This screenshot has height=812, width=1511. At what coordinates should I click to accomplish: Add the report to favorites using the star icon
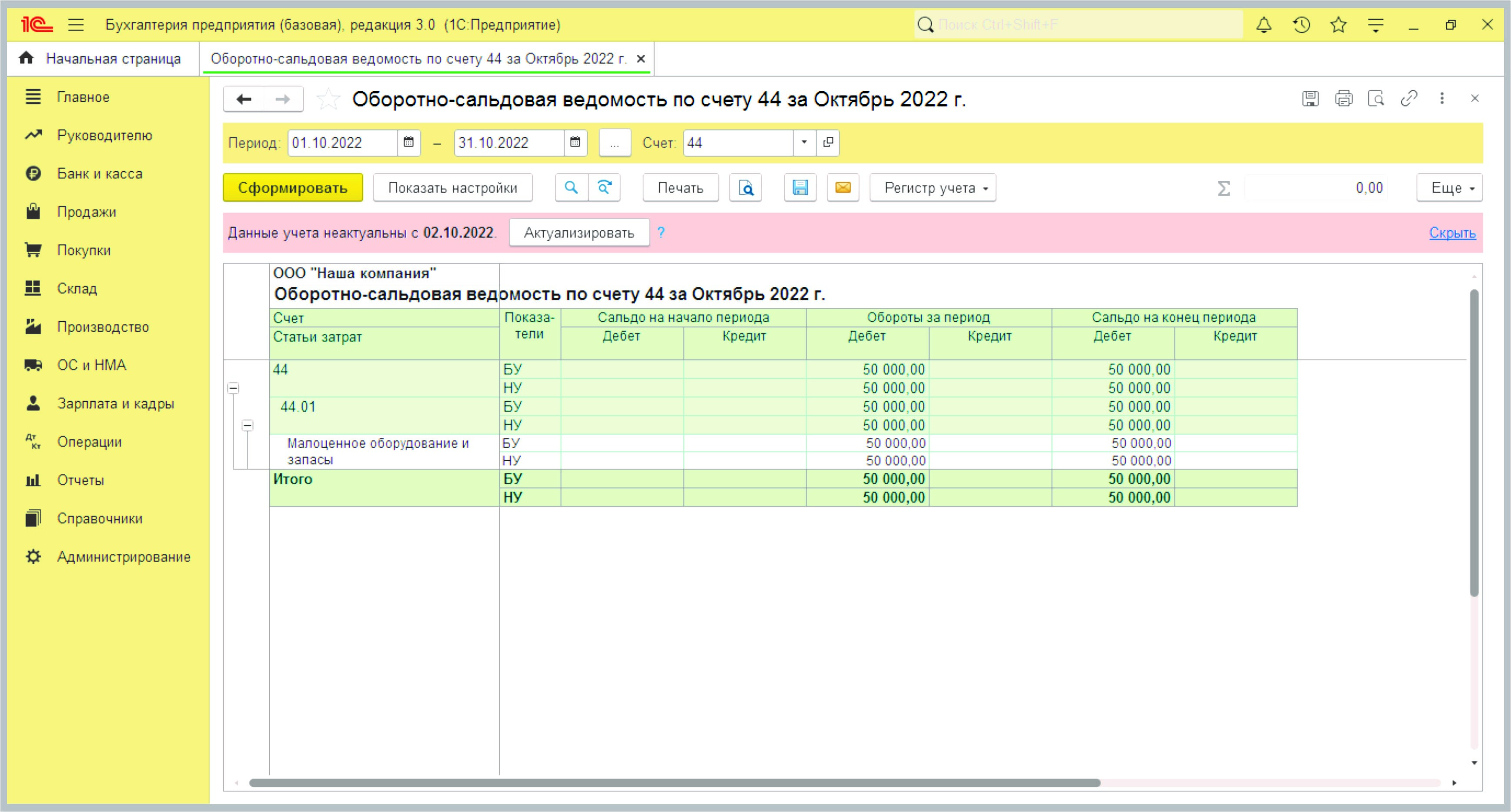coord(328,99)
